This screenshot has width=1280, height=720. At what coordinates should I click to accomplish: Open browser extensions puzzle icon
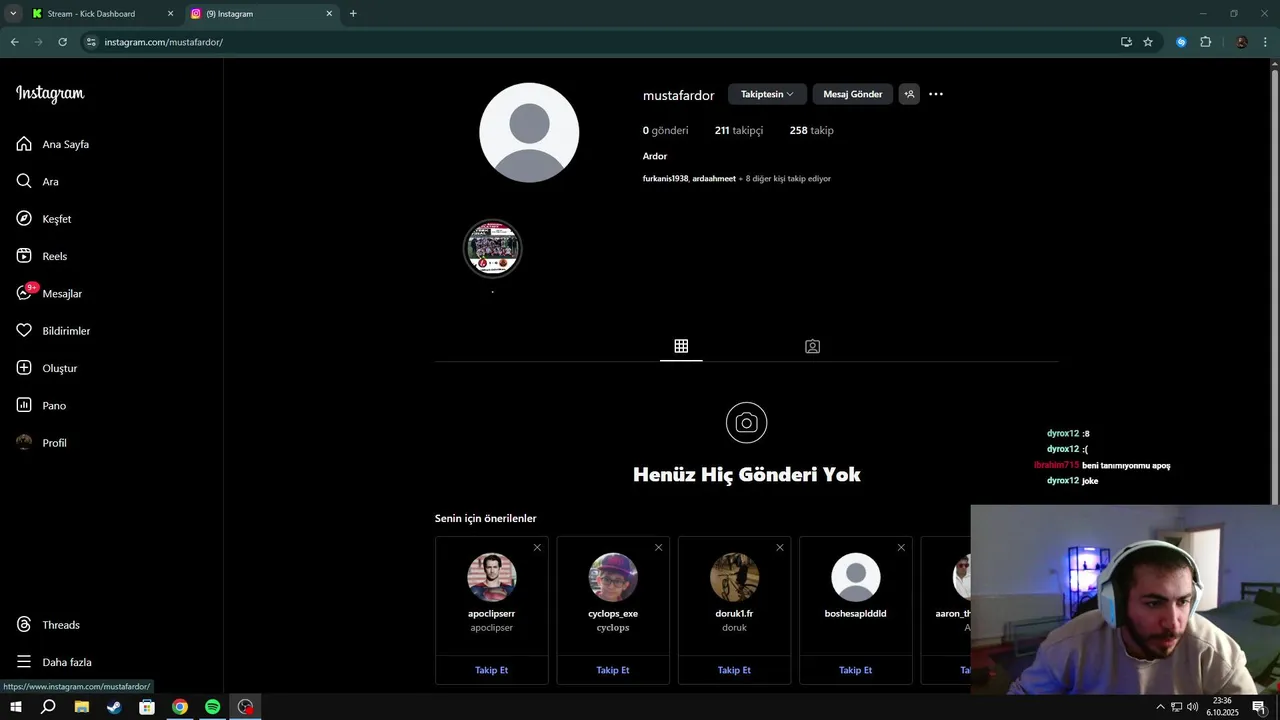pyautogui.click(x=1205, y=42)
